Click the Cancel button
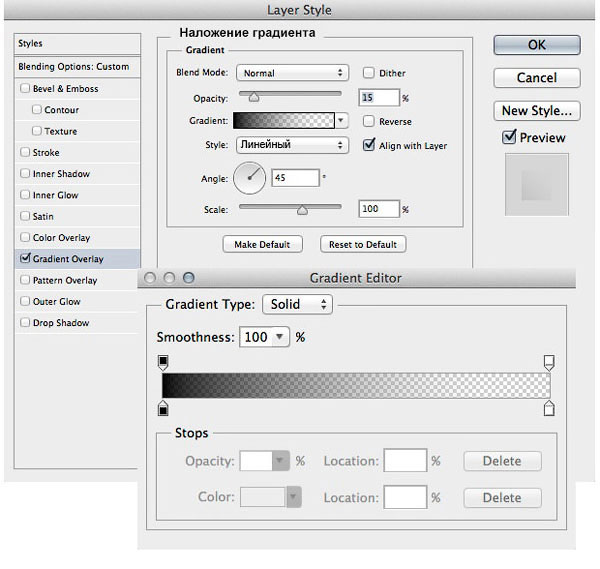This screenshot has width=600, height=569. pyautogui.click(x=537, y=78)
